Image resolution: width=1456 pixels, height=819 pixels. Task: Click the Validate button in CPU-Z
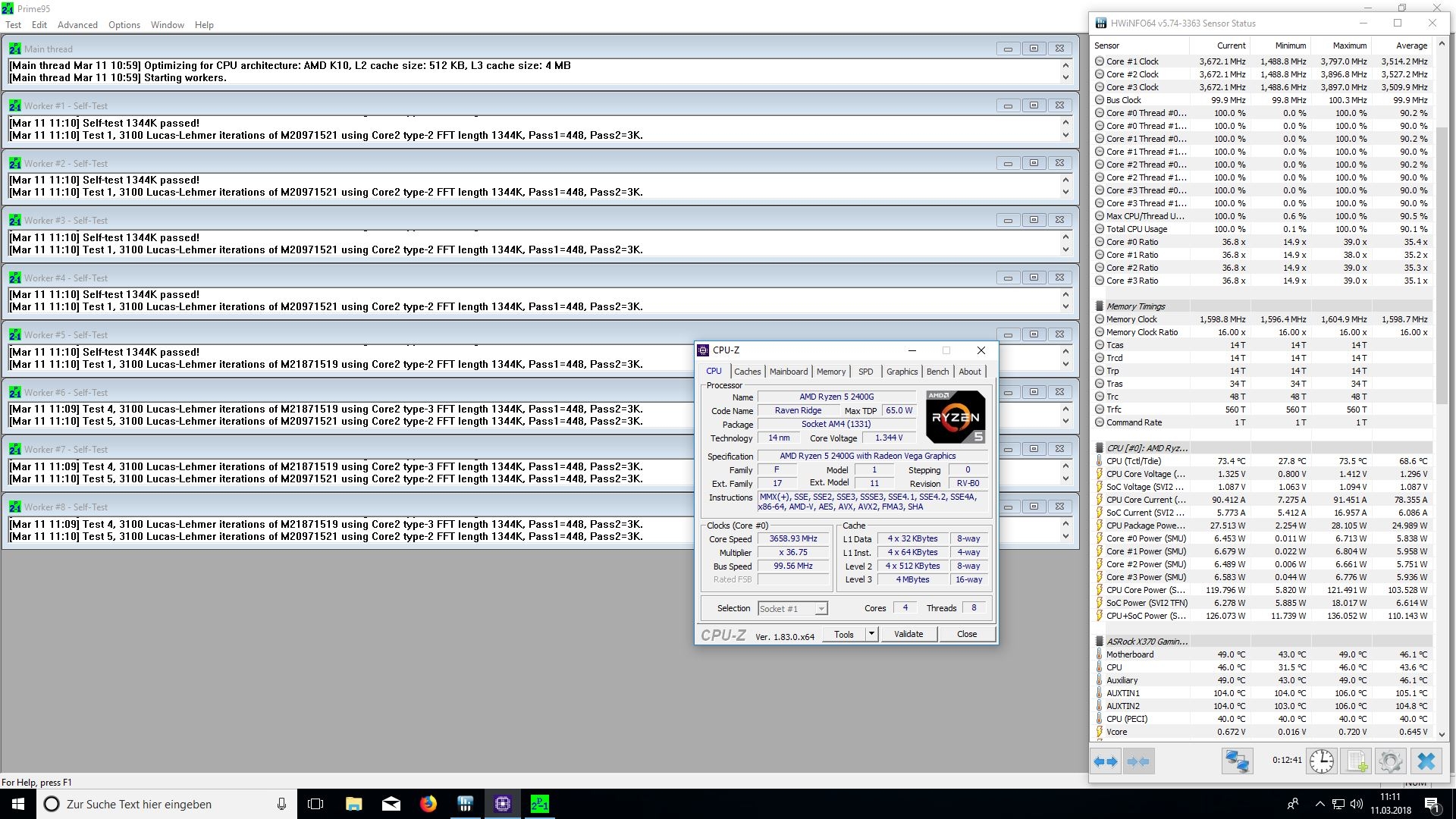(x=908, y=634)
